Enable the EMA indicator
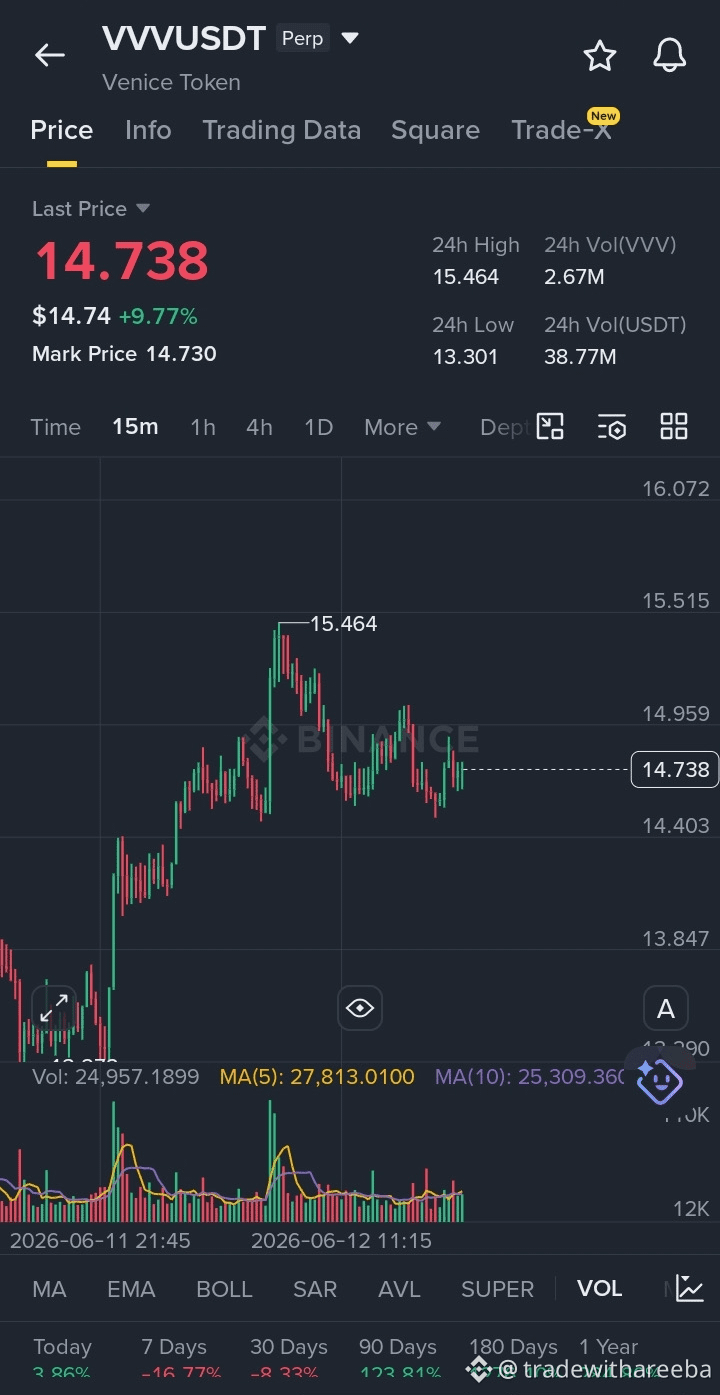This screenshot has height=1395, width=720. (131, 1289)
